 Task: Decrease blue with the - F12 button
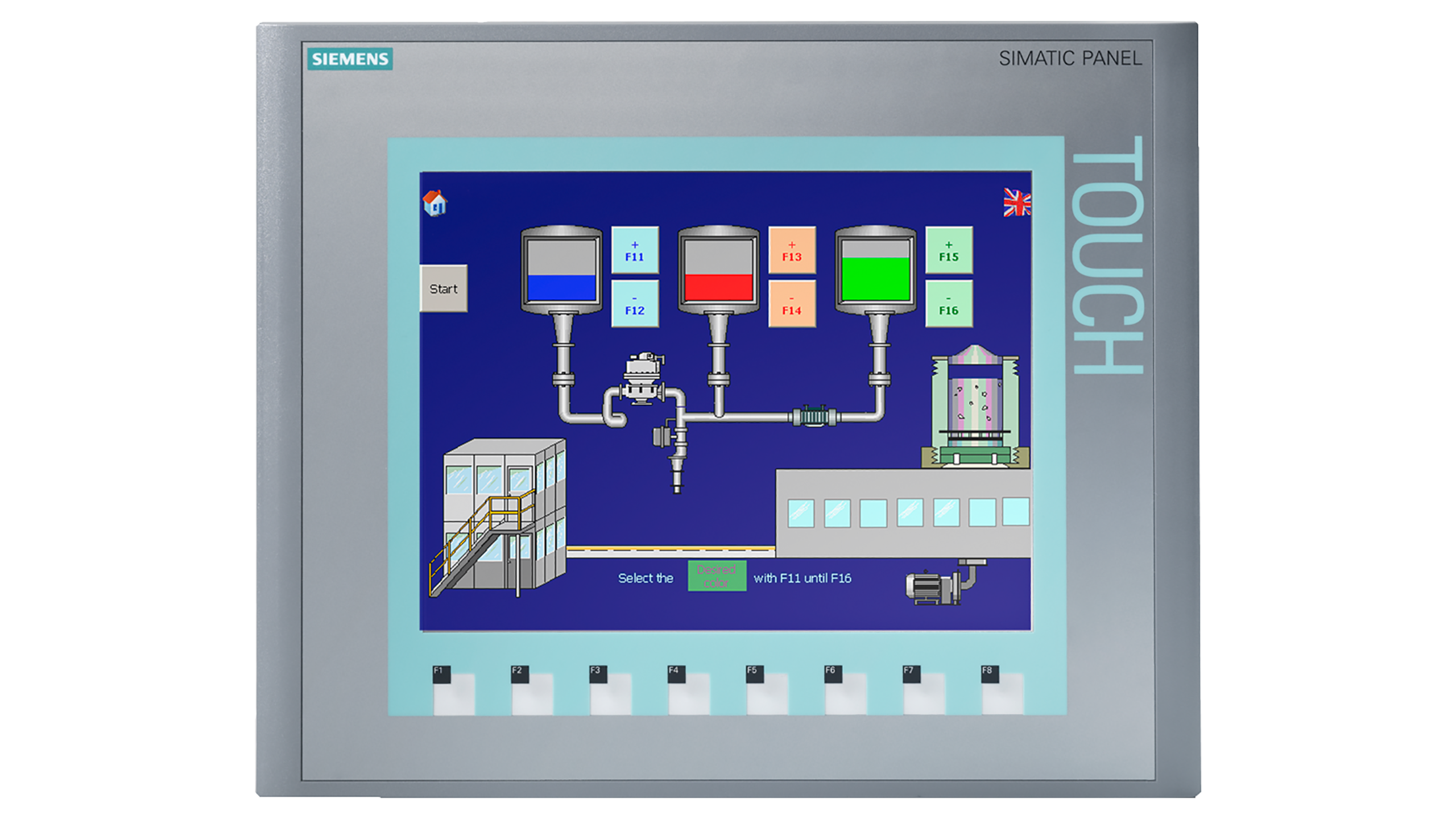coord(635,304)
